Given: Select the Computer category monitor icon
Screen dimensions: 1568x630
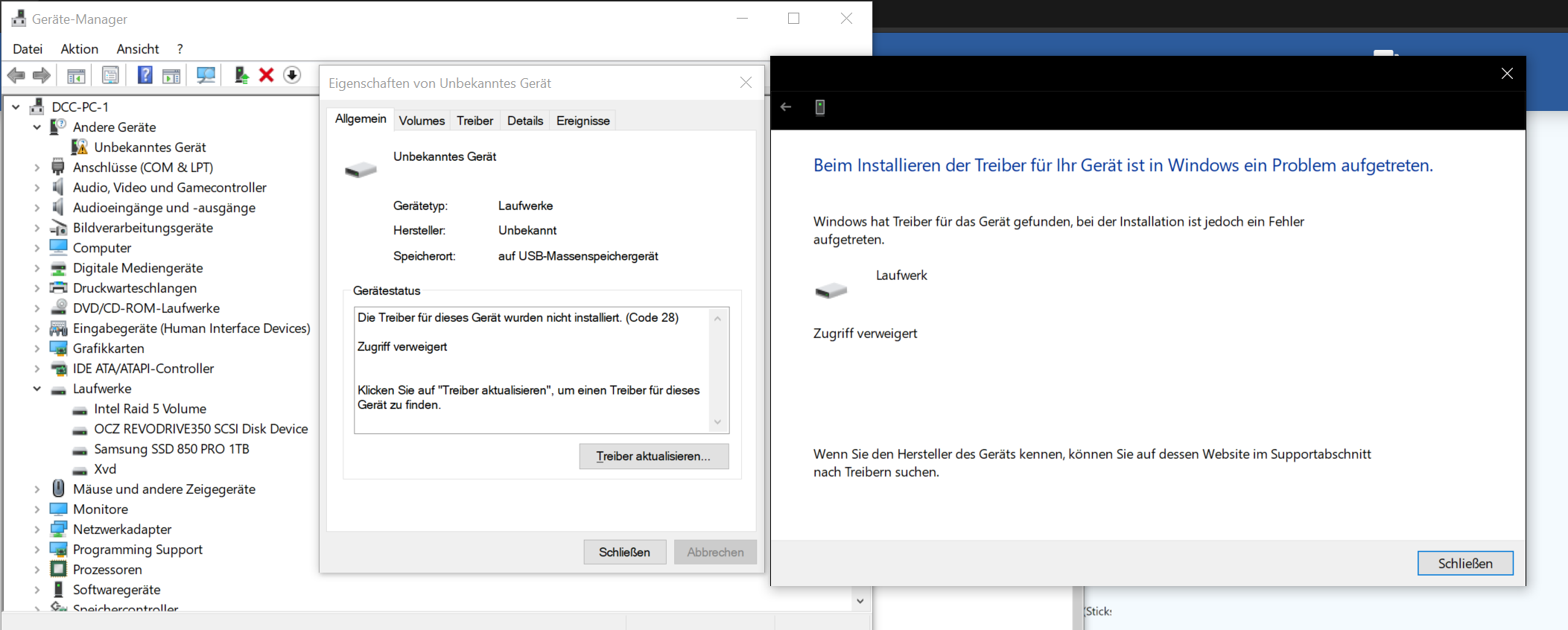Looking at the screenshot, I should point(58,248).
